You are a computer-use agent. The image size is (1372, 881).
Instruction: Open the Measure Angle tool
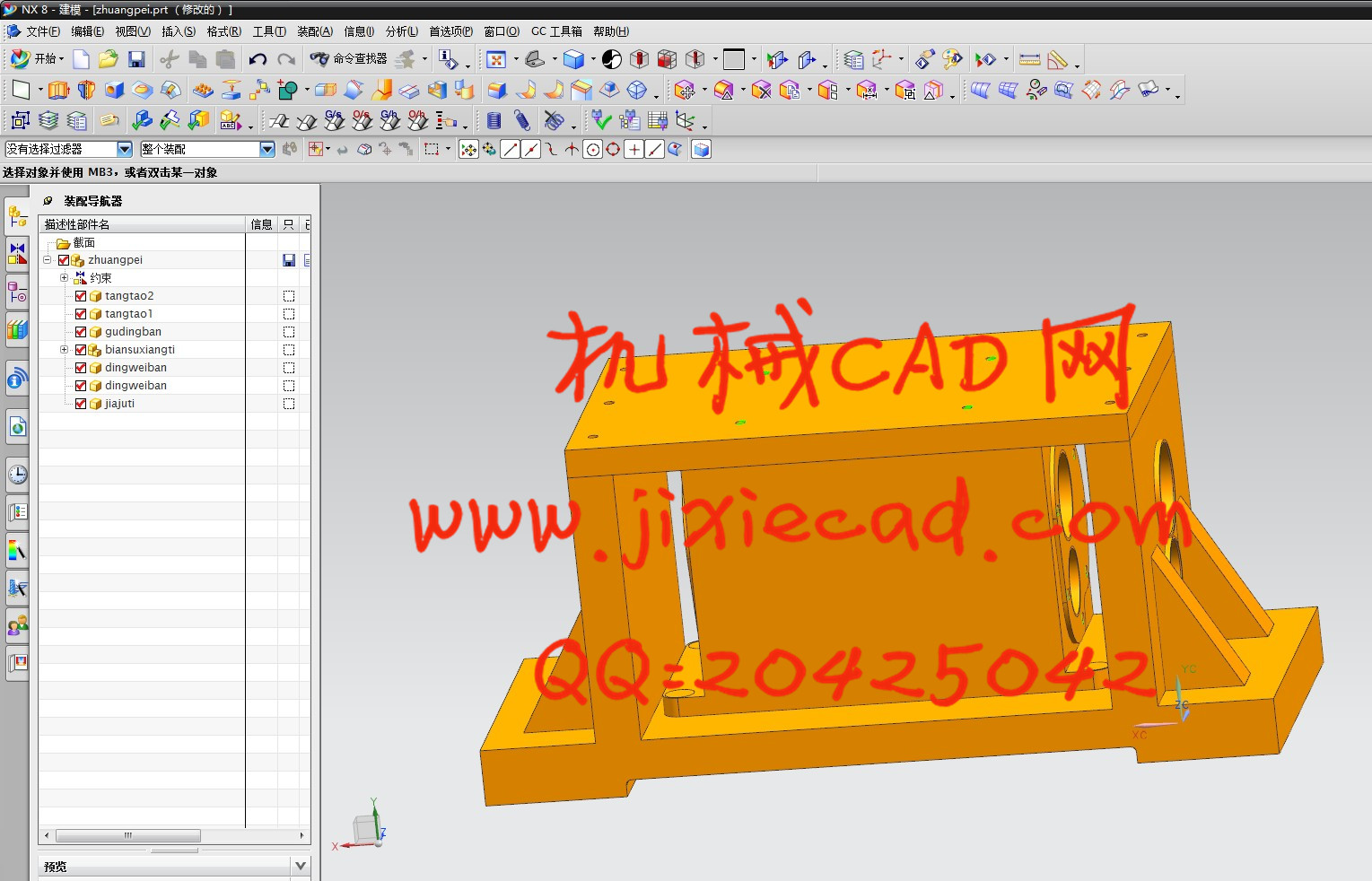pos(1058,59)
